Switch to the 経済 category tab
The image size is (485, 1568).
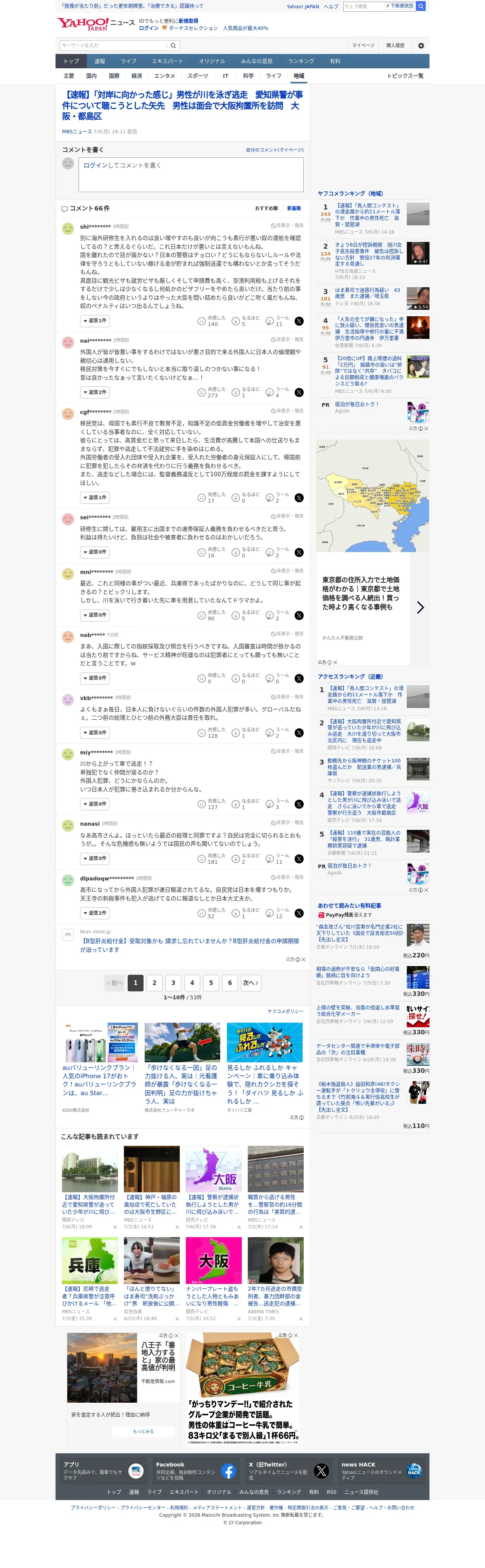tap(136, 76)
